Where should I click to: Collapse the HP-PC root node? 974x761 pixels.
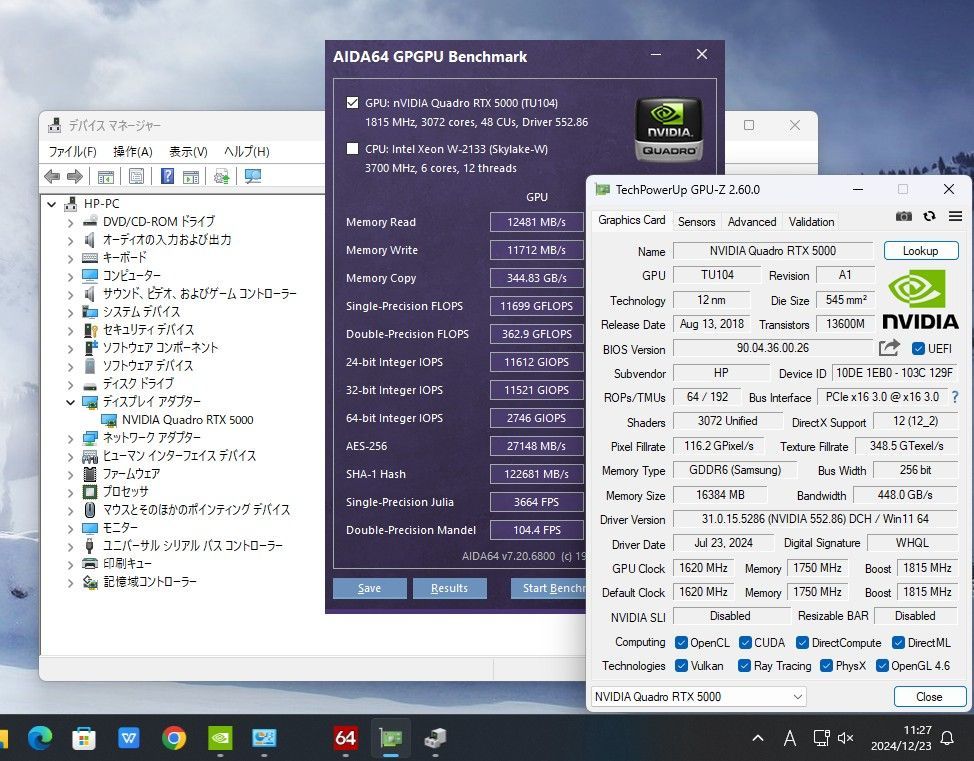52,204
